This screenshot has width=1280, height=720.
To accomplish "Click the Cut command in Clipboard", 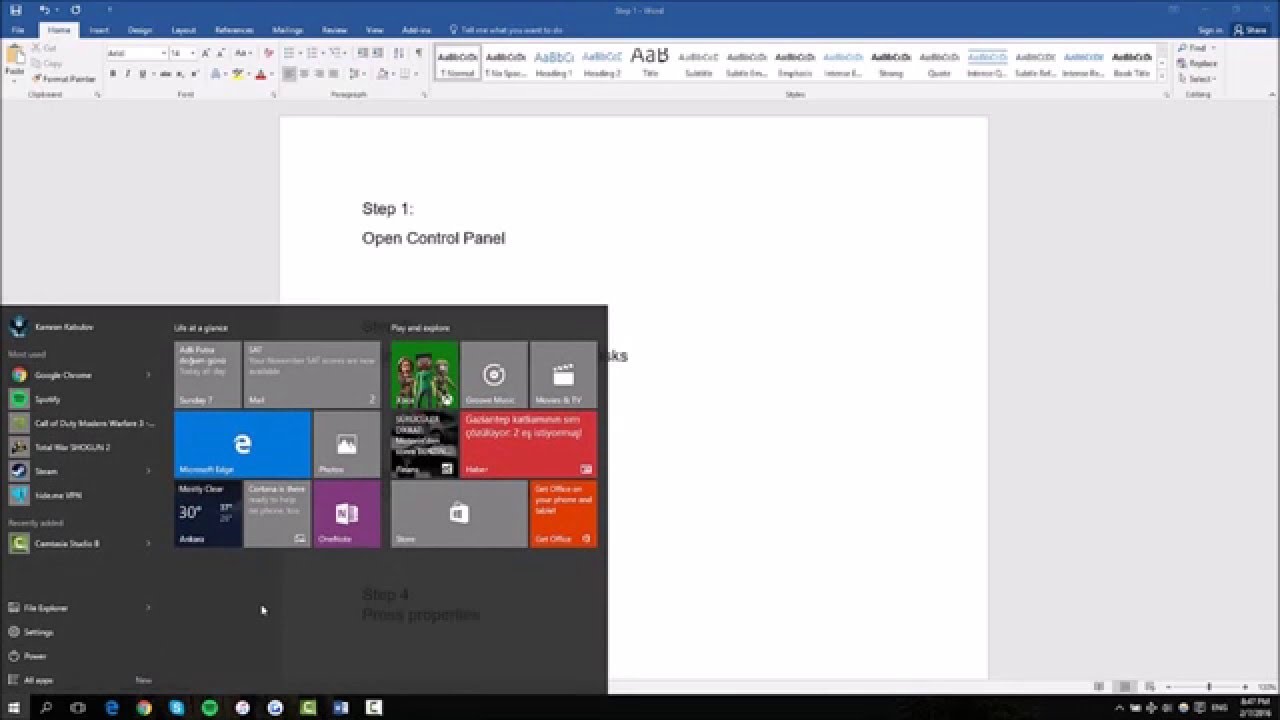I will [43, 48].
